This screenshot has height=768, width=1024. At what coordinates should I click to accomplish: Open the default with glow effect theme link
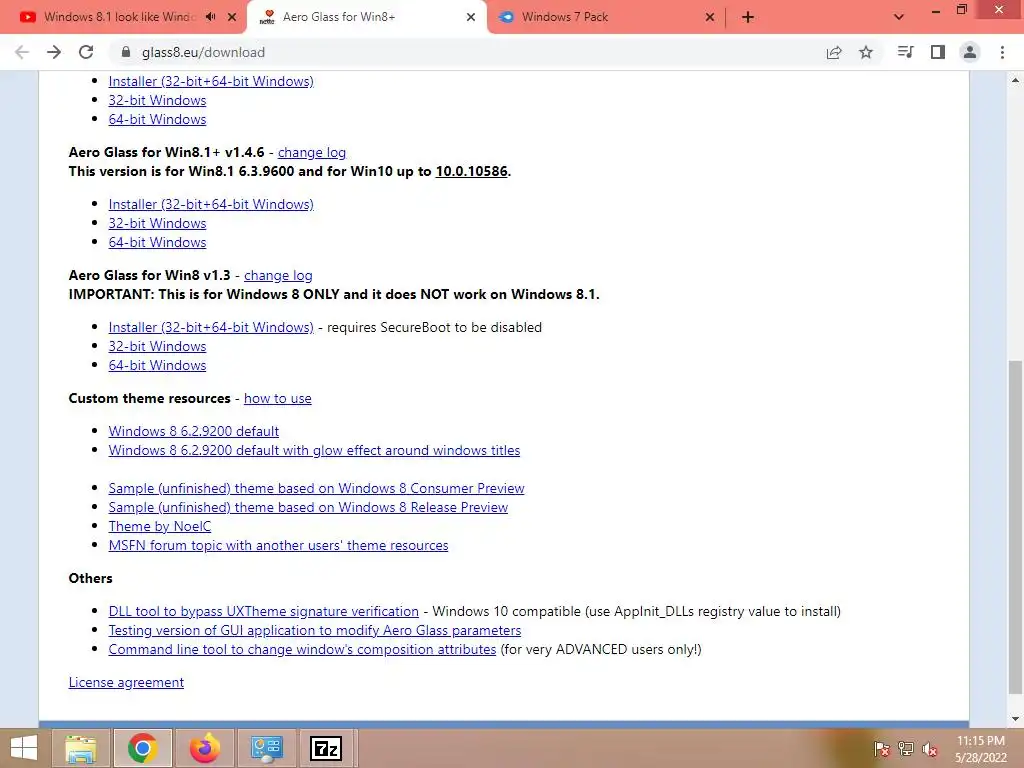tap(314, 450)
